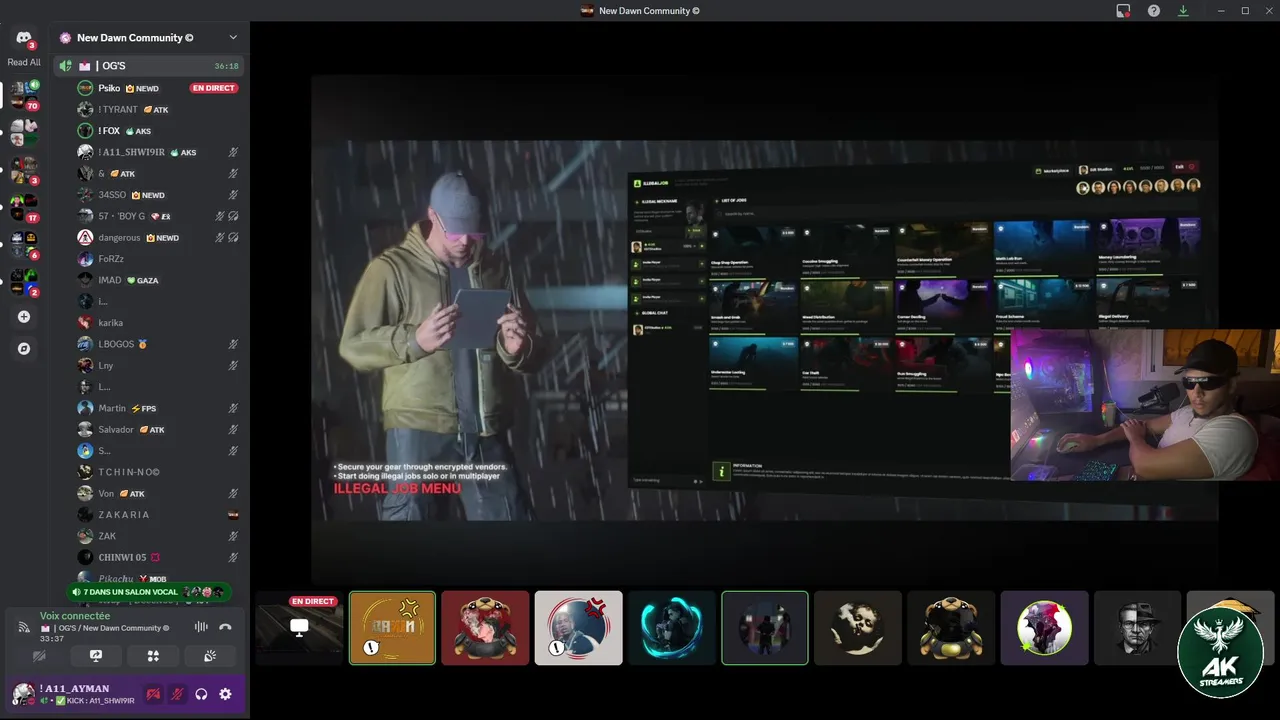Select white tile with angry emoji avatar
This screenshot has height=720, width=1280.
click(578, 628)
